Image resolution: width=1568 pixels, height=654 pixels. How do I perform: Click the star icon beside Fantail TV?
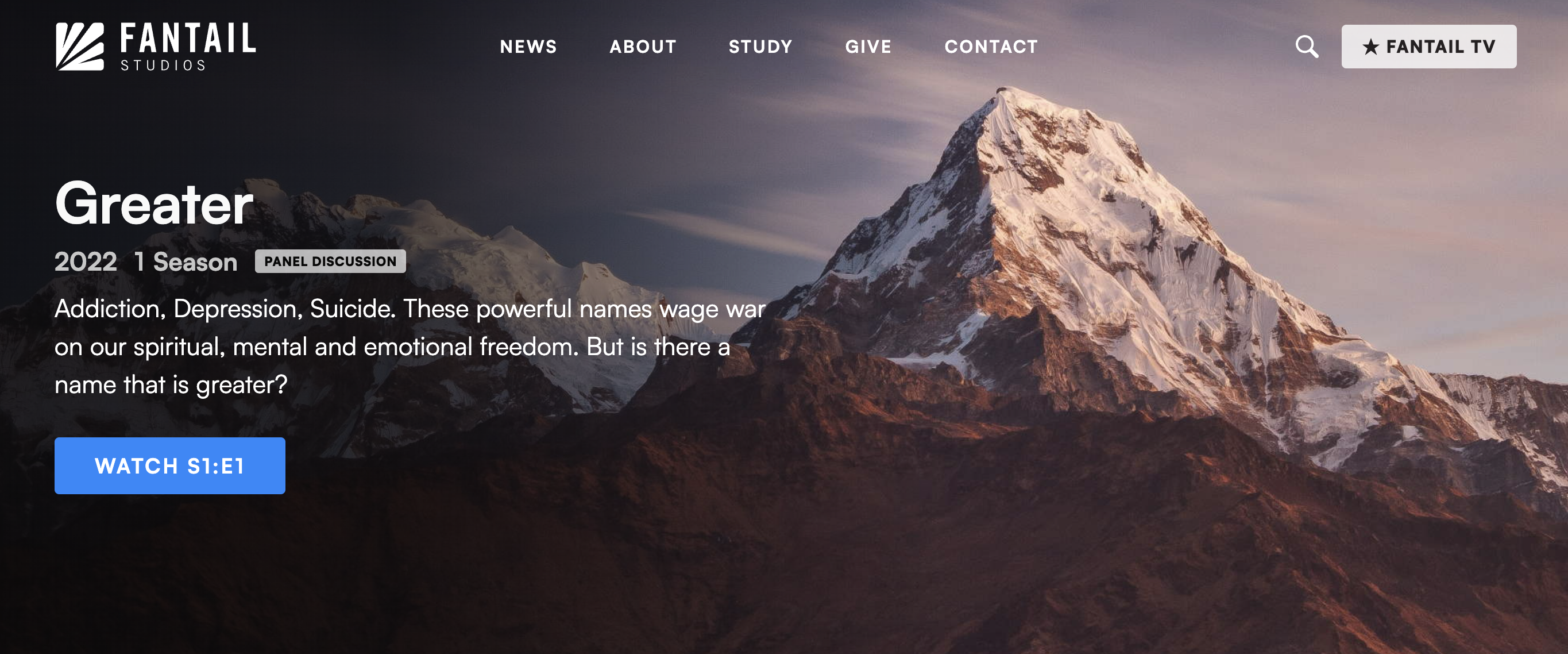coord(1371,47)
